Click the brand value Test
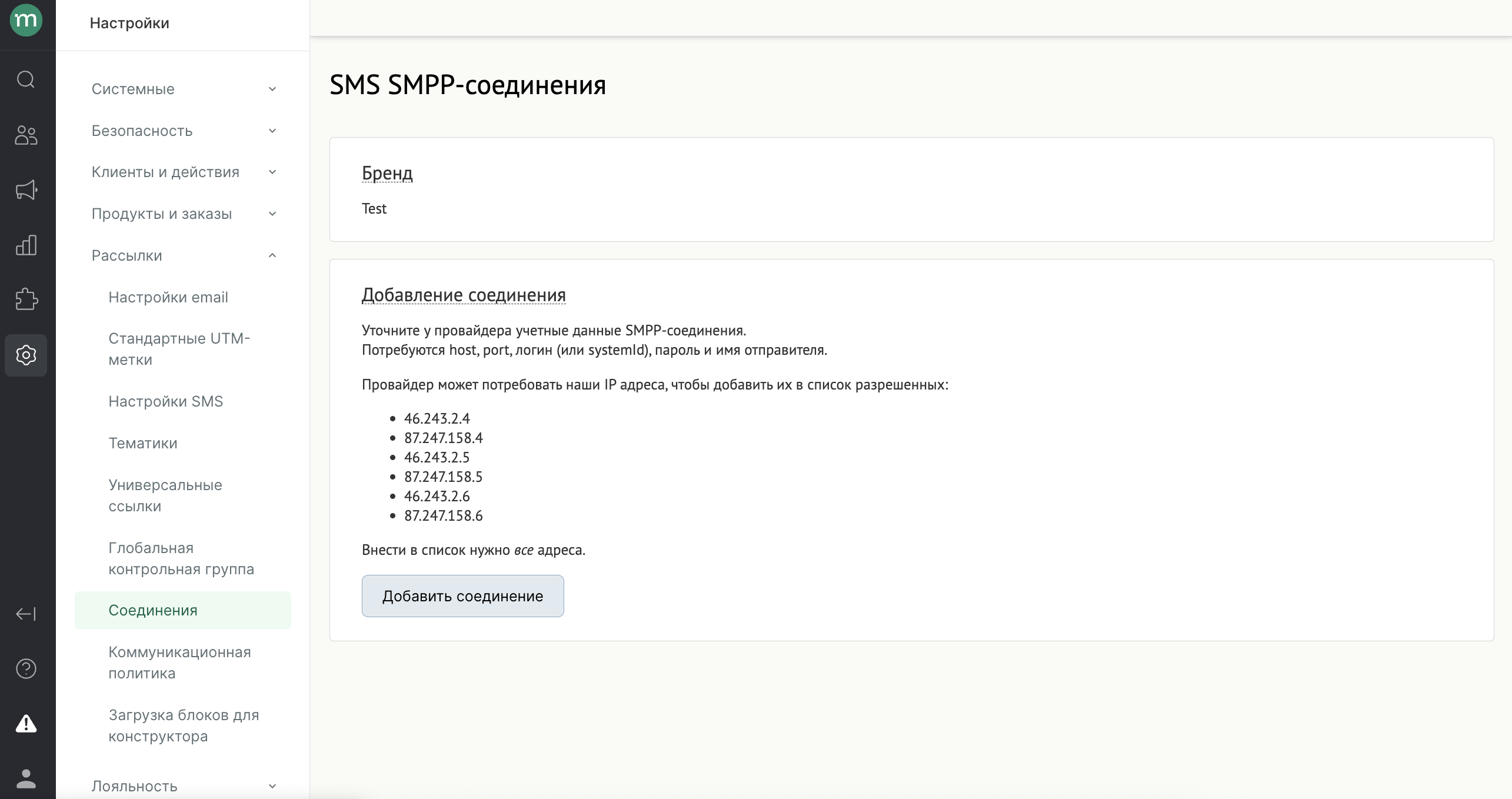 click(x=374, y=209)
